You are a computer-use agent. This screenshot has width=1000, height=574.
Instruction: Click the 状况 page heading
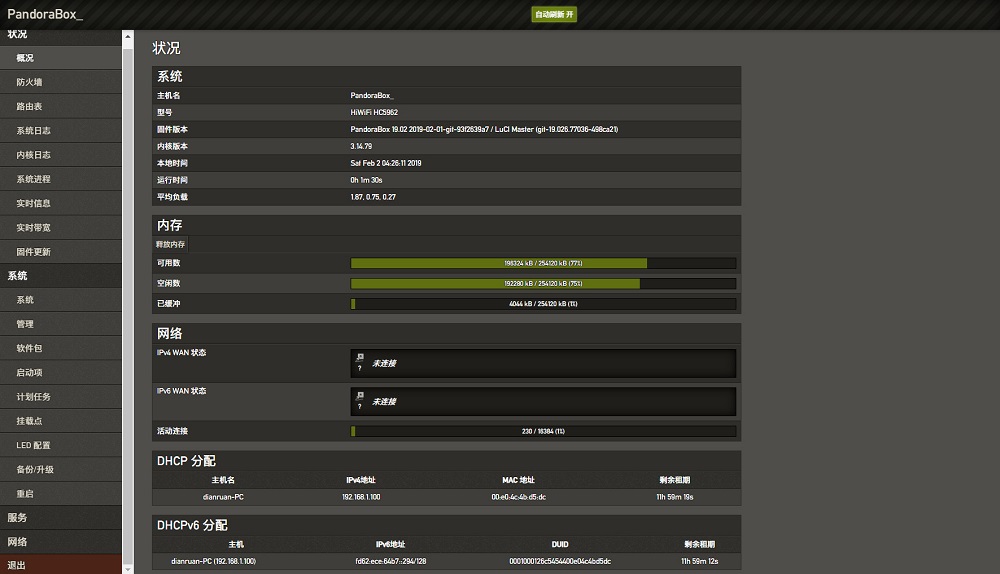(x=166, y=48)
